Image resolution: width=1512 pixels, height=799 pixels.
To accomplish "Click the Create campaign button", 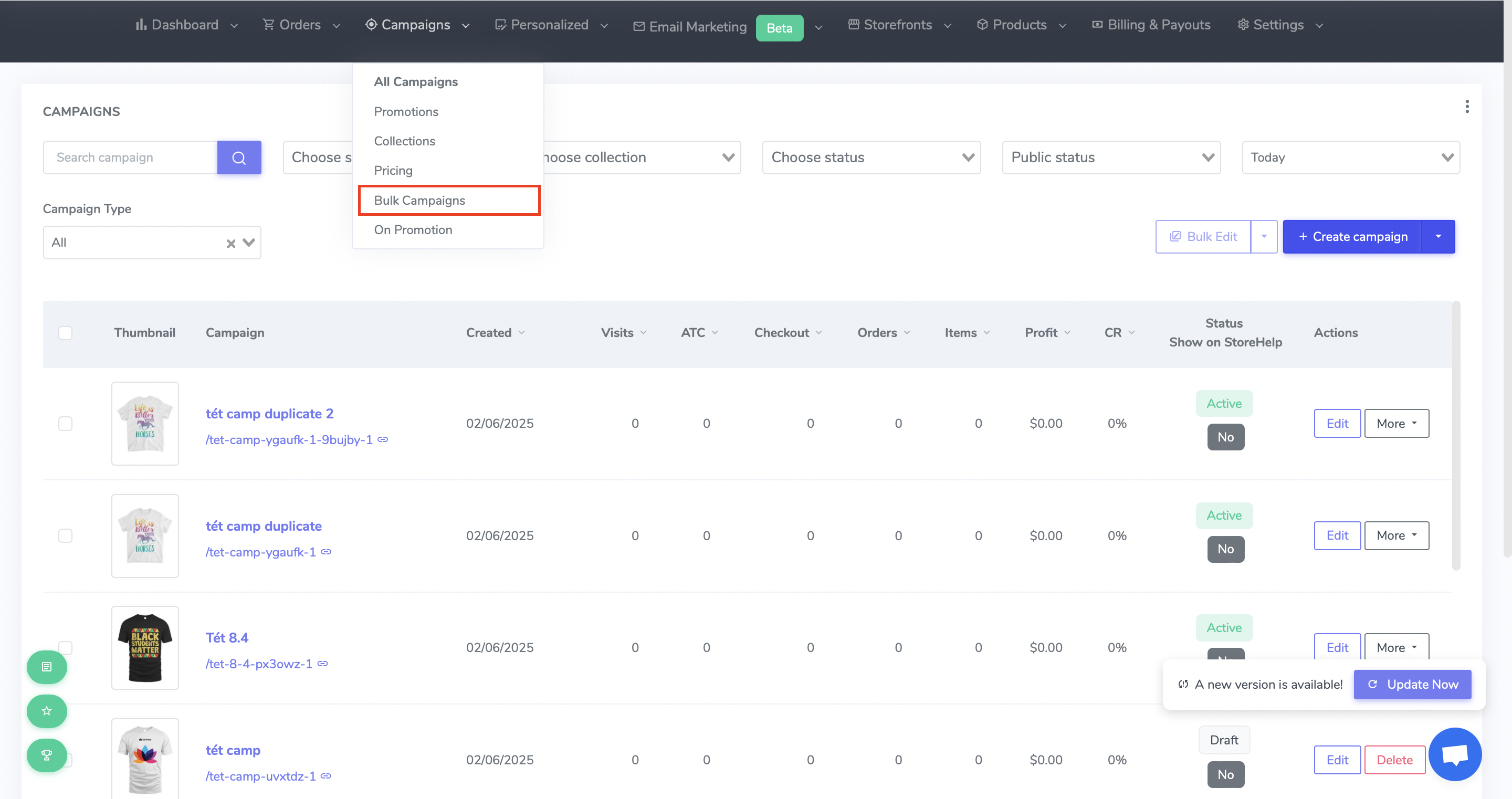I will click(1352, 237).
